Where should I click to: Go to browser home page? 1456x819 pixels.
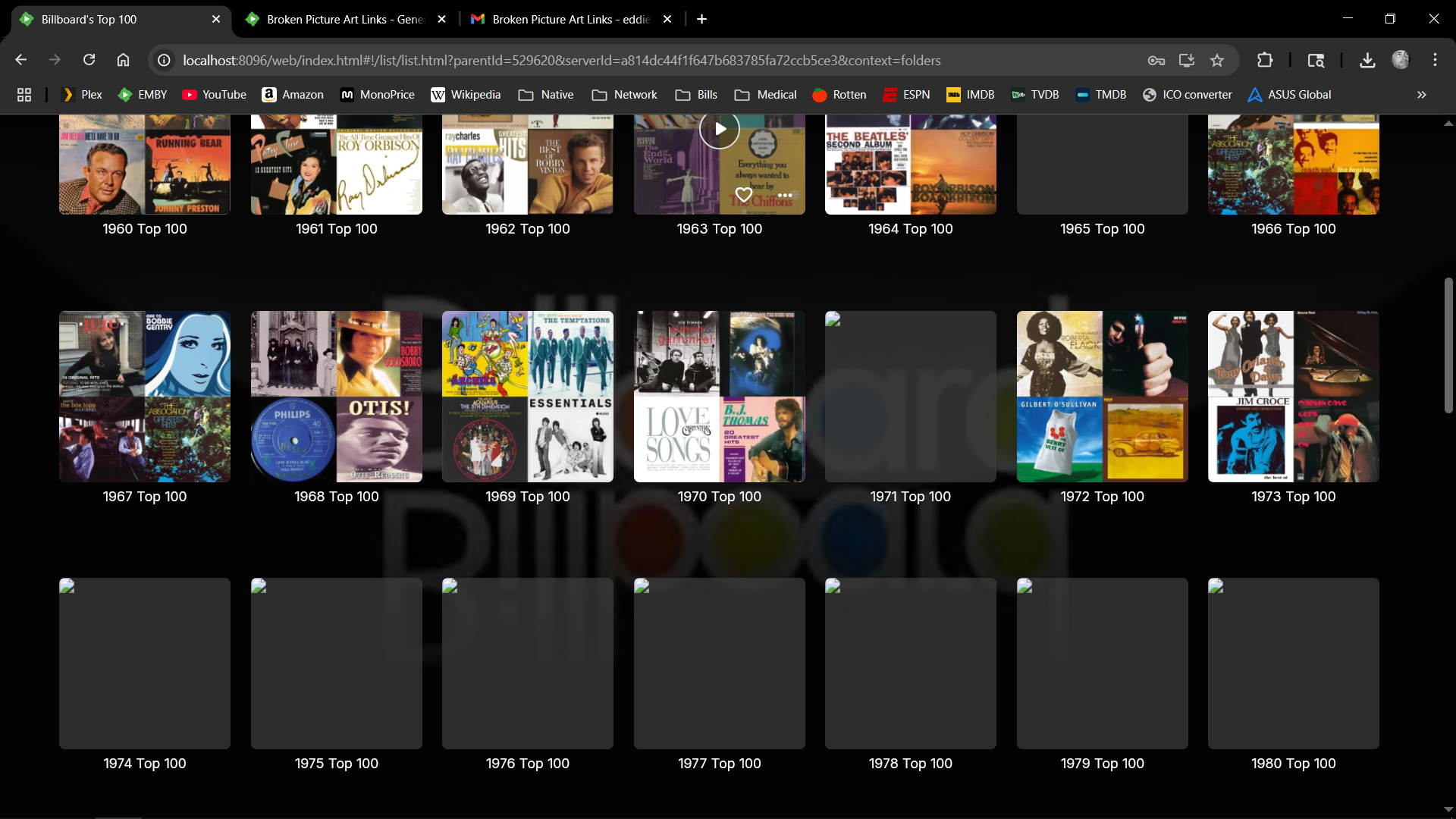(x=123, y=61)
